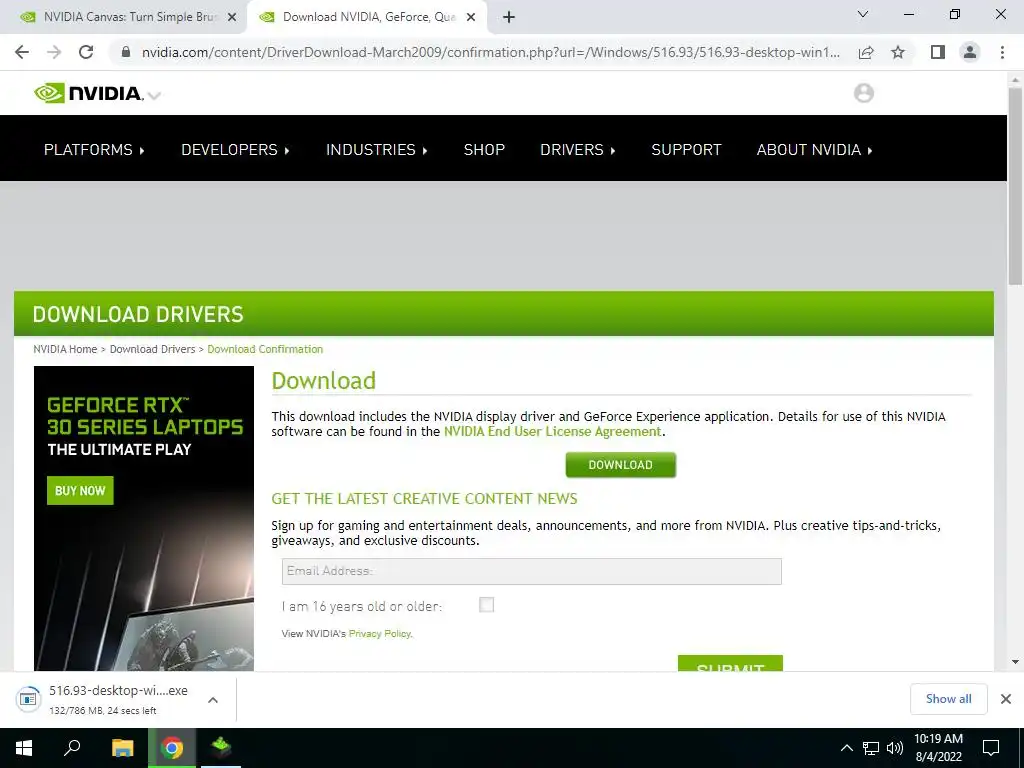Viewport: 1024px width, 768px height.
Task: Click the downloaded exe file icon
Action: [28, 699]
